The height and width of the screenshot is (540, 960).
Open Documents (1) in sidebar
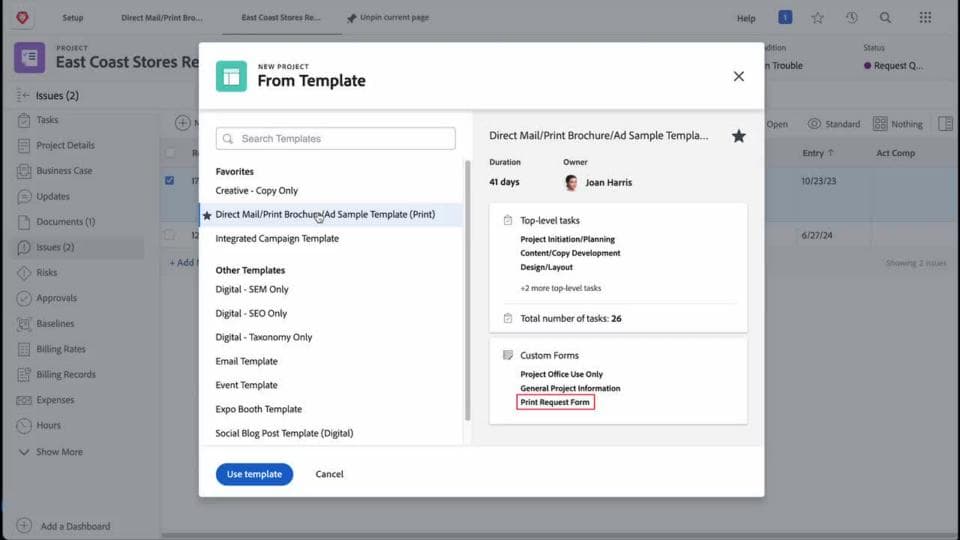(66, 222)
